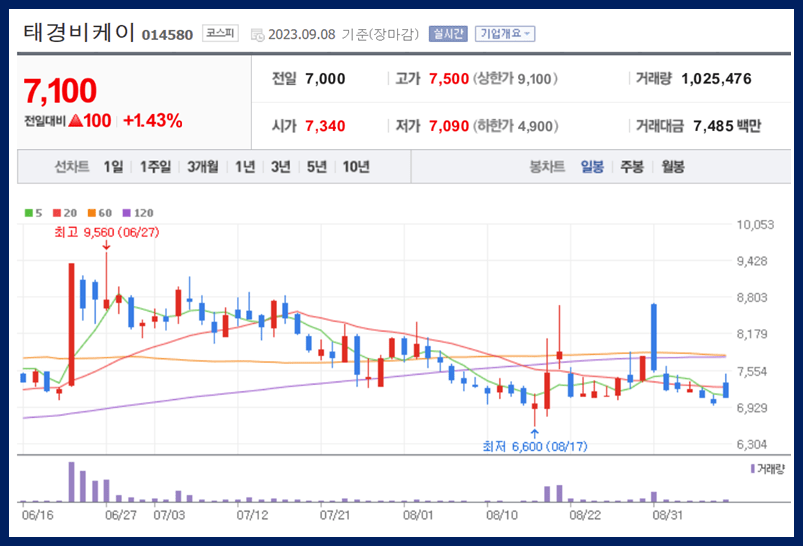This screenshot has height=546, width=803.
Task: Select the 월봉 monthly candlestick chart
Action: click(672, 166)
